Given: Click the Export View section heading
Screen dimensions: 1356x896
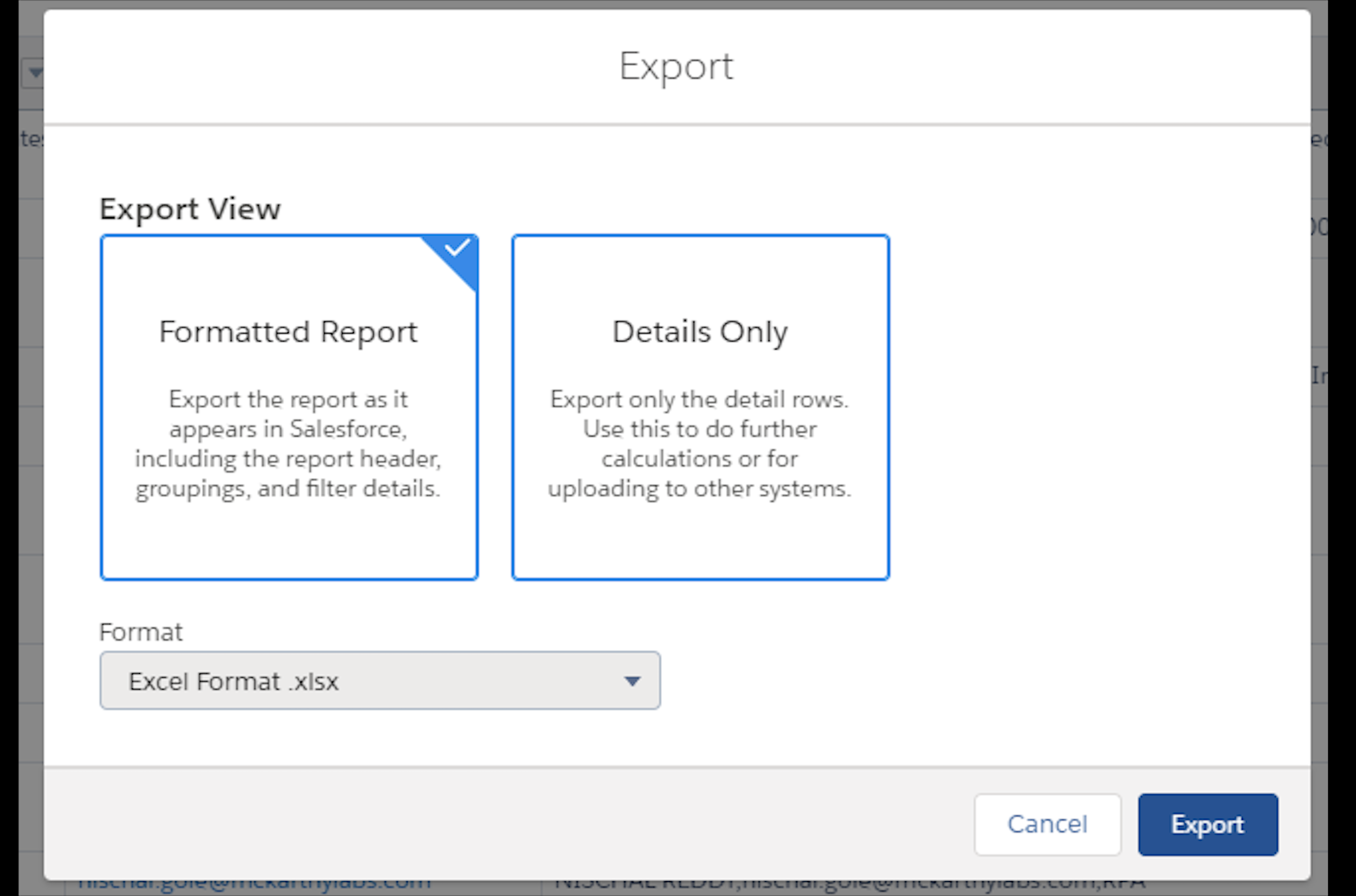Looking at the screenshot, I should (x=190, y=209).
